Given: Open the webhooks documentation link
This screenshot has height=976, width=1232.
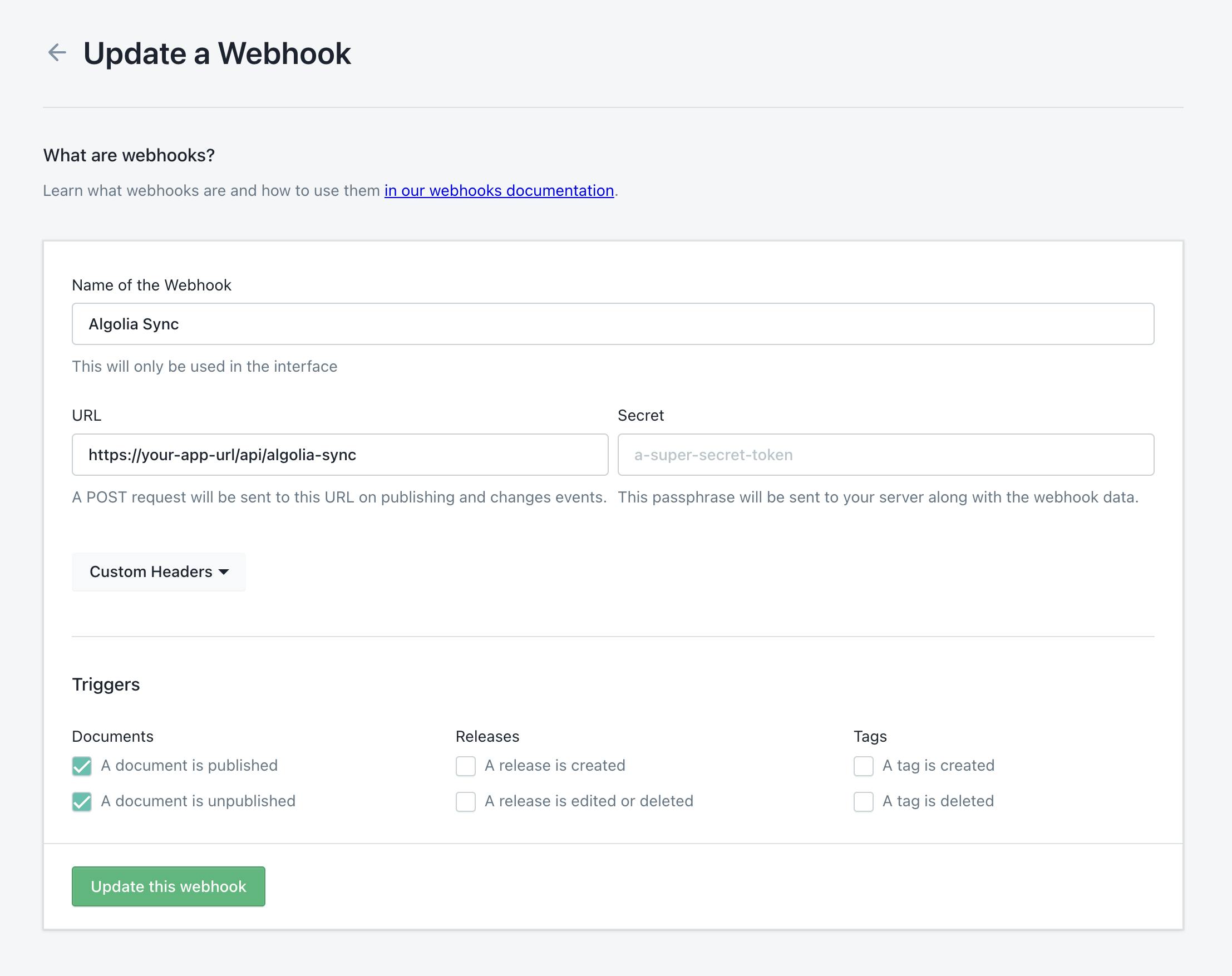Looking at the screenshot, I should [499, 190].
